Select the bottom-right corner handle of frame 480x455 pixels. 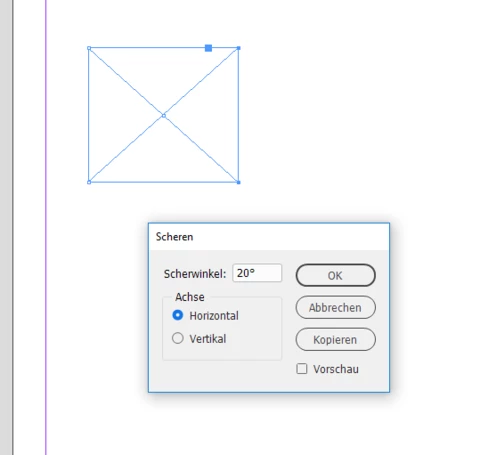[x=238, y=182]
